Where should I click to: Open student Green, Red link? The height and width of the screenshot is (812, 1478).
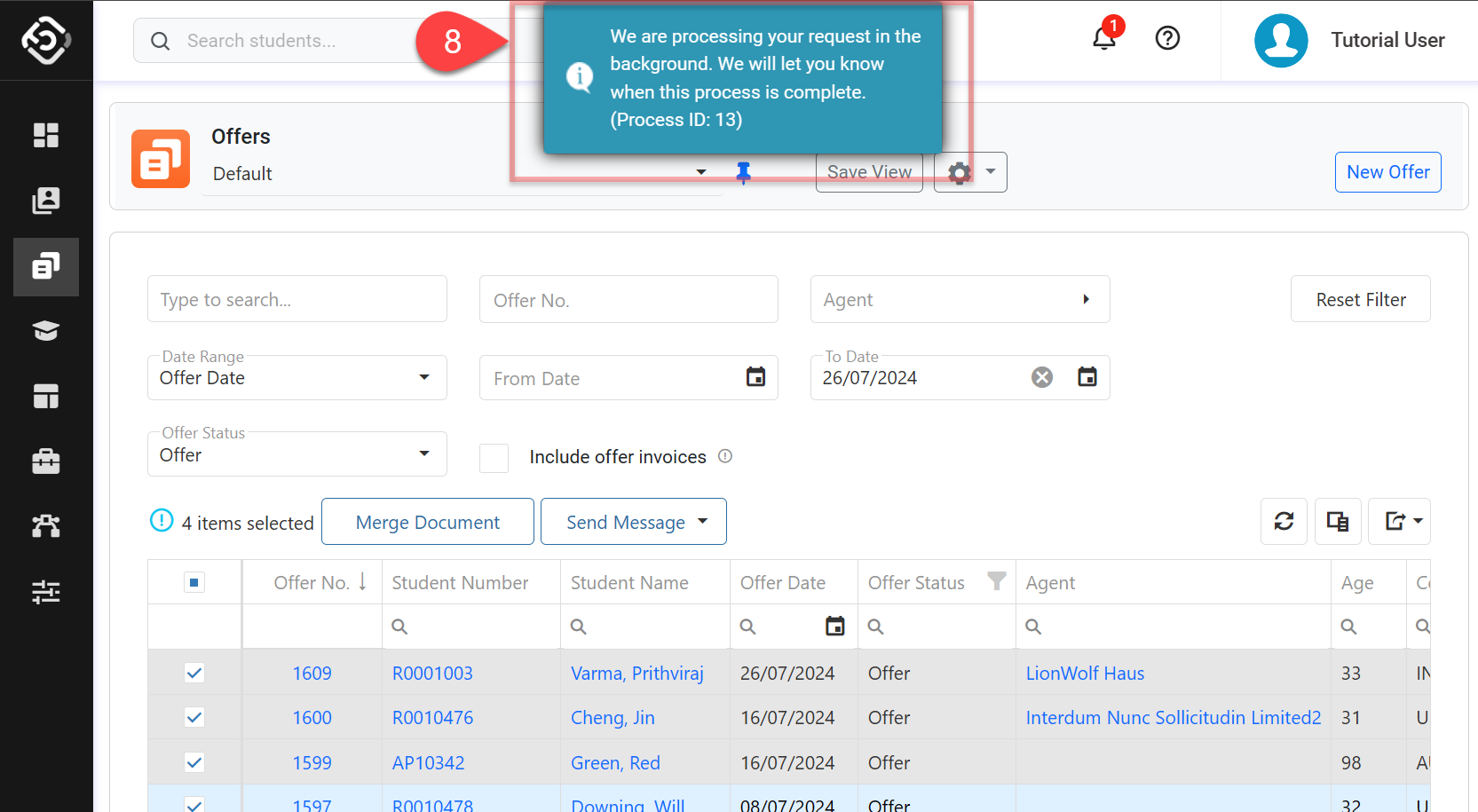(615, 762)
